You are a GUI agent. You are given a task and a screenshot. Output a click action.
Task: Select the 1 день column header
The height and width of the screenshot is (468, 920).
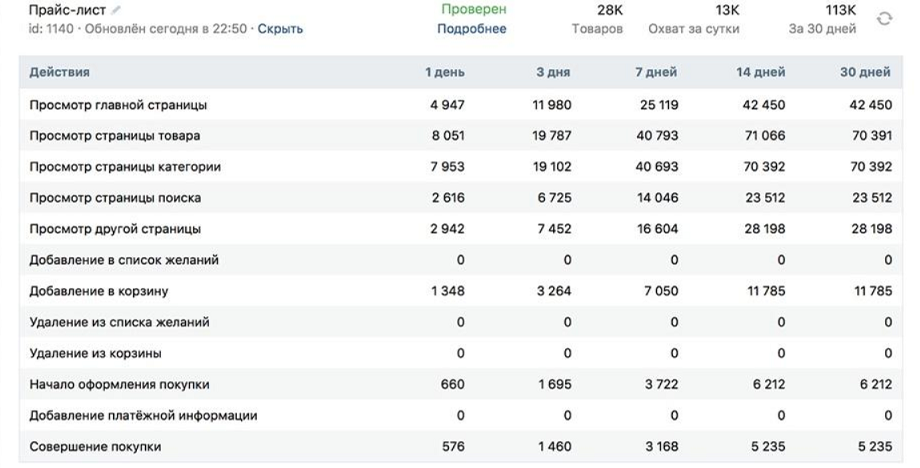[x=445, y=72]
